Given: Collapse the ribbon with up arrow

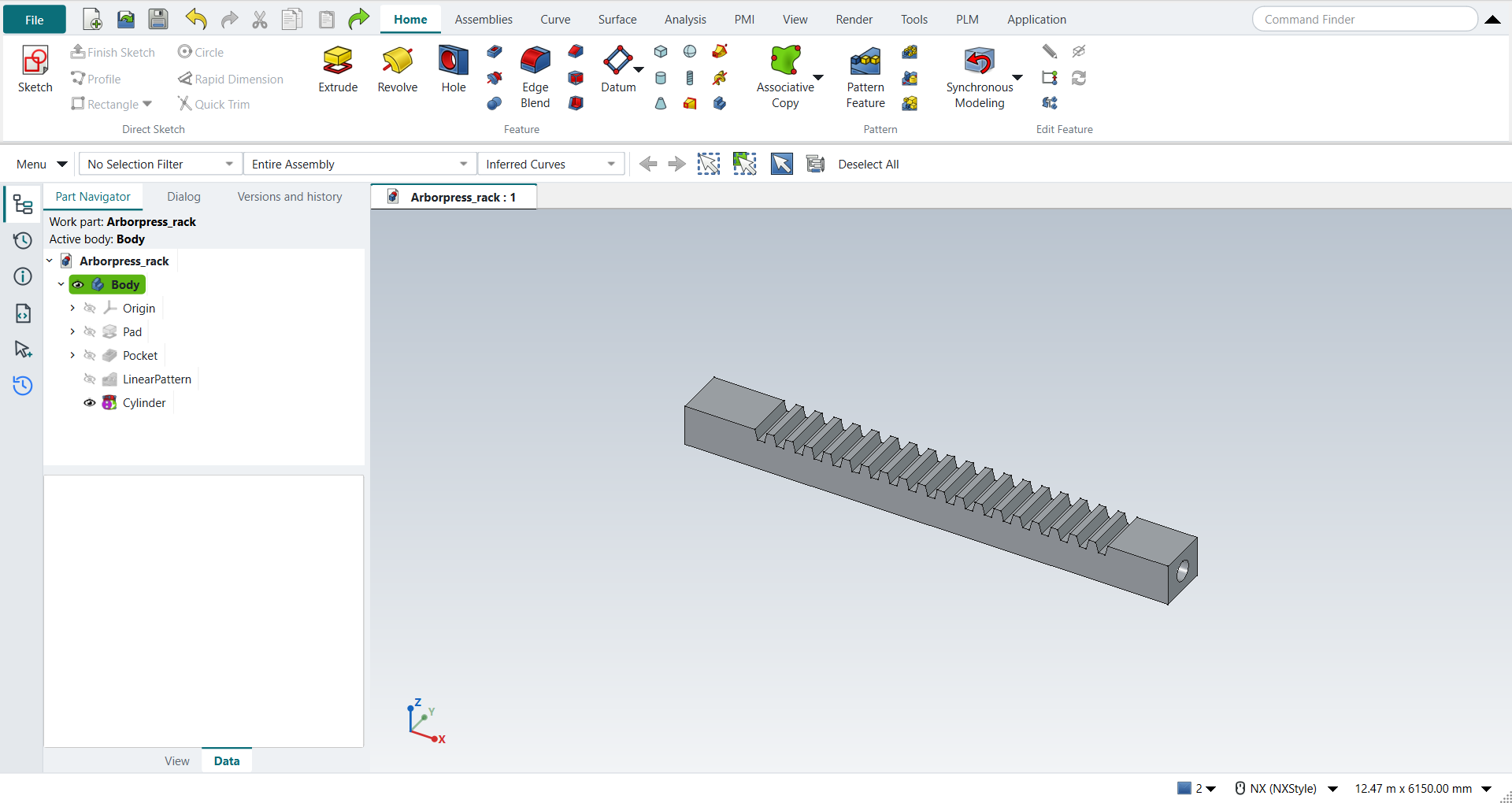Looking at the screenshot, I should (x=1492, y=20).
